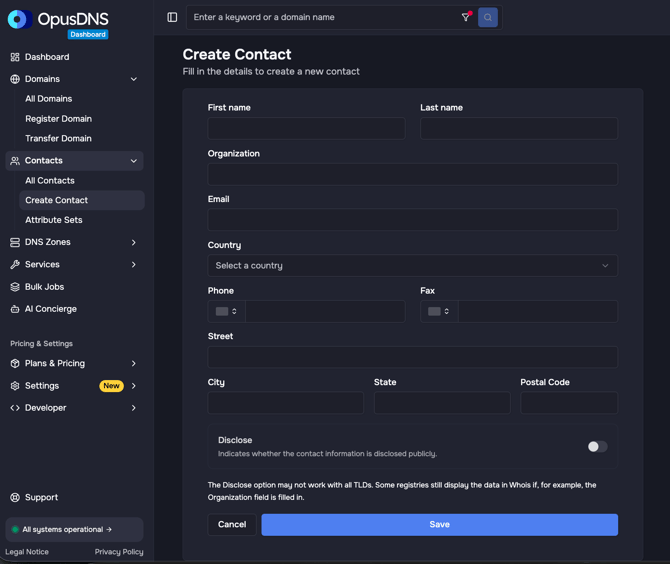Click the OpusDNS logo icon
Viewport: 670px width, 564px height.
click(x=20, y=19)
